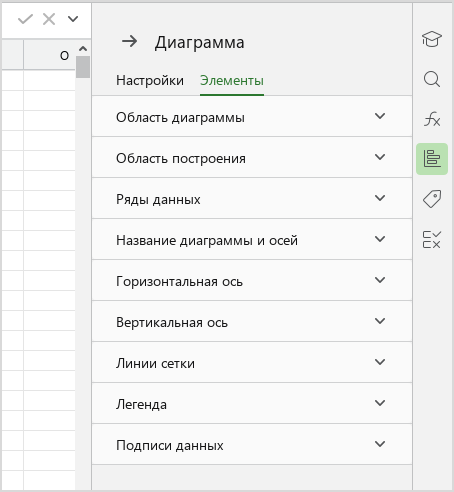Screen dimensions: 454x492
Task: Expand Название диаграммы и осей section
Action: click(252, 239)
